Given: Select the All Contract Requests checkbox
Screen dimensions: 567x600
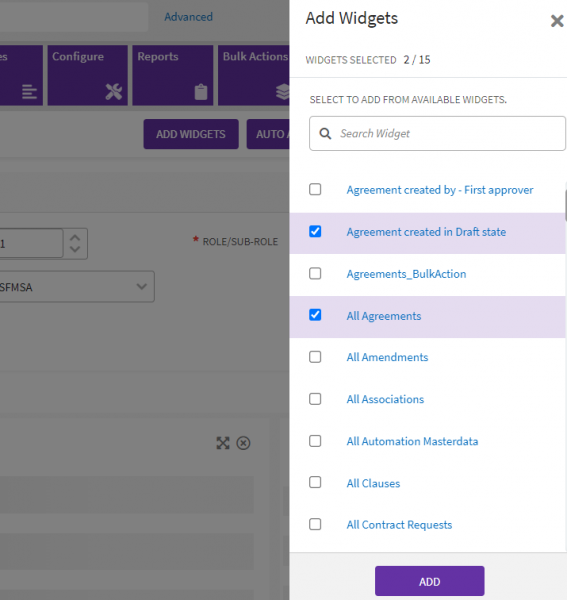Looking at the screenshot, I should (x=315, y=524).
